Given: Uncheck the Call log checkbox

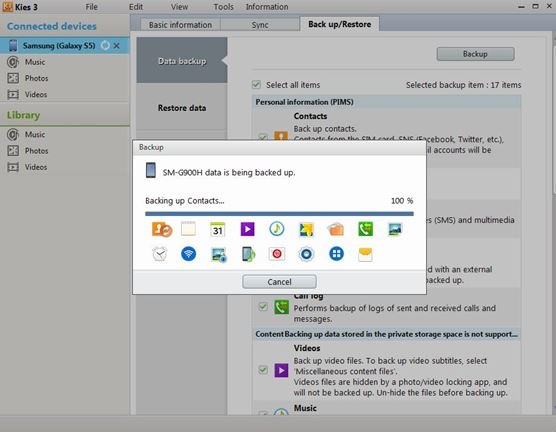Looking at the screenshot, I should tap(263, 306).
